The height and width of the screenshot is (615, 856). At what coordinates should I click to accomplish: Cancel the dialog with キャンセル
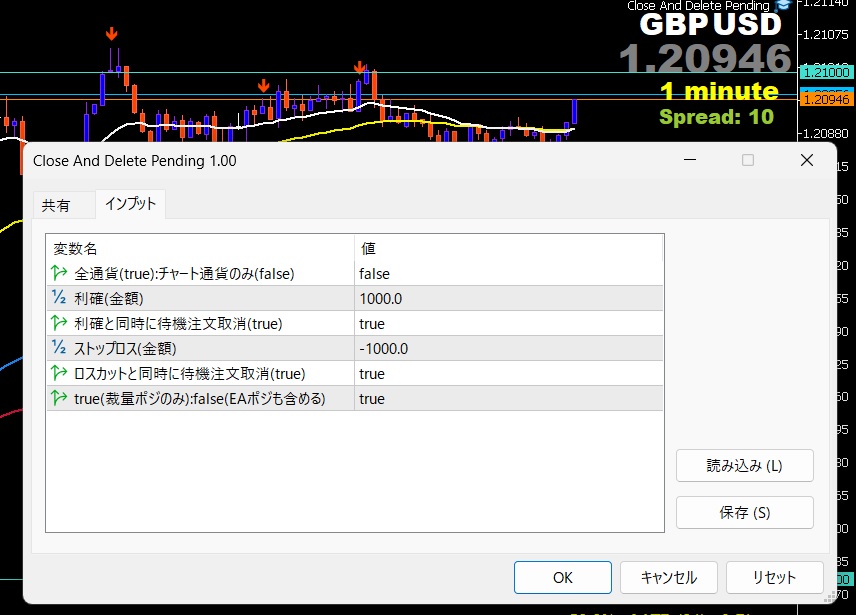click(x=668, y=577)
